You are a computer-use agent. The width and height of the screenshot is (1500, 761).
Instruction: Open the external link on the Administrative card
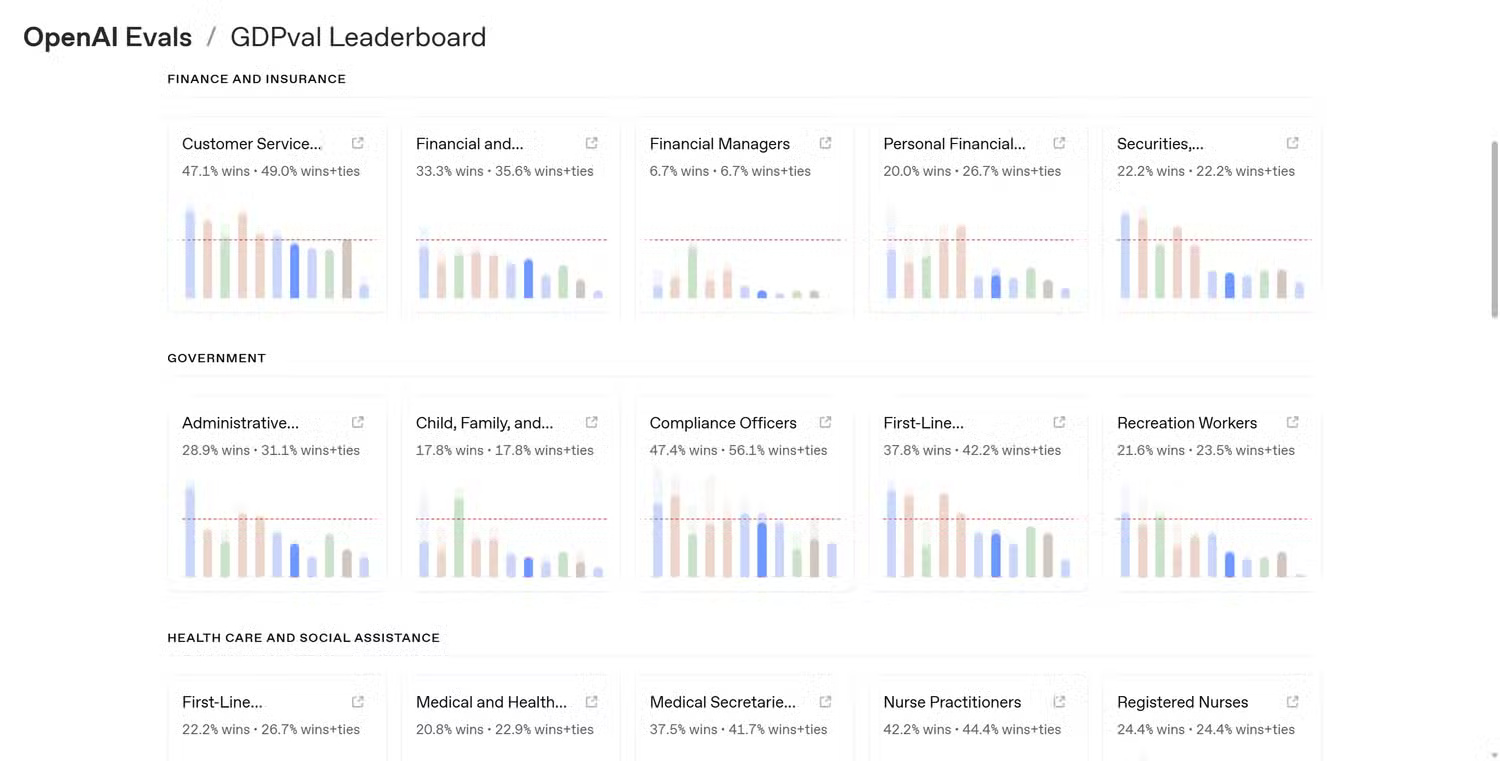(357, 421)
